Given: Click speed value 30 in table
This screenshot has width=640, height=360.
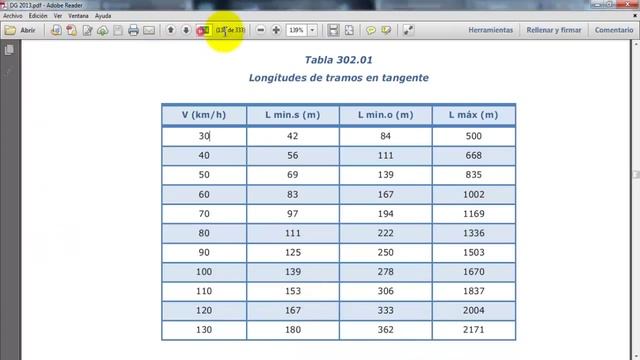Looking at the screenshot, I should (204, 136).
